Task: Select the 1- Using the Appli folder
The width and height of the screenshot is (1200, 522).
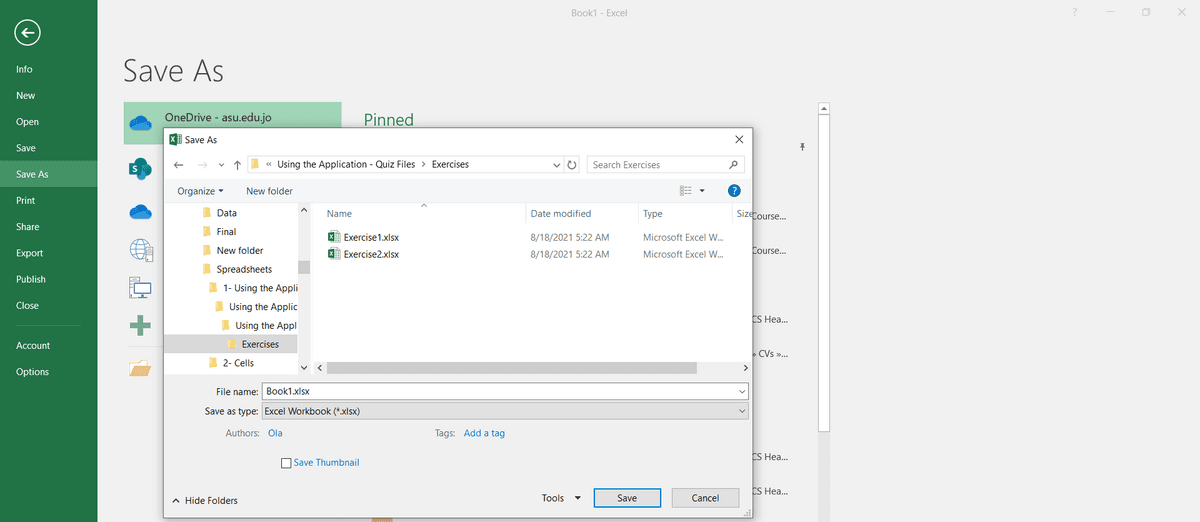Action: 258,288
